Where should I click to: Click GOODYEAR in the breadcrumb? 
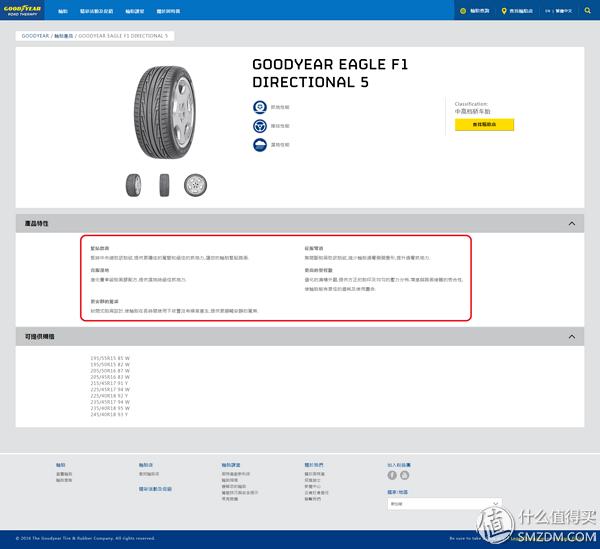tap(35, 36)
